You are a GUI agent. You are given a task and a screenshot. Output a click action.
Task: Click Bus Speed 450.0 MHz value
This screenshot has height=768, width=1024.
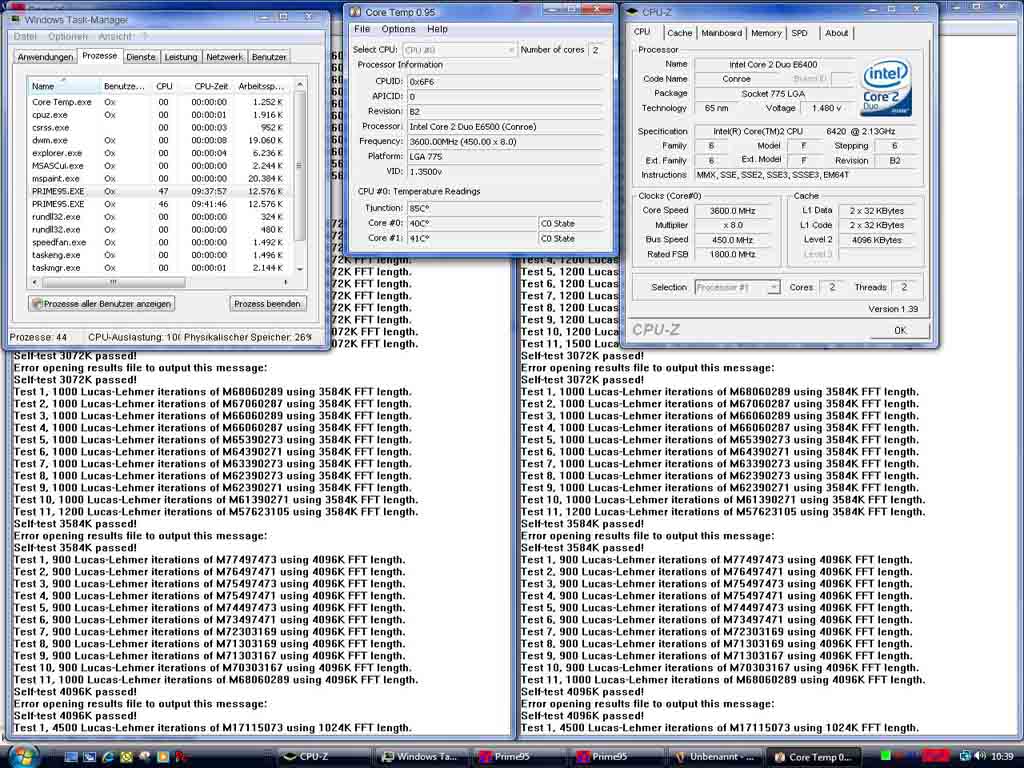pyautogui.click(x=733, y=240)
